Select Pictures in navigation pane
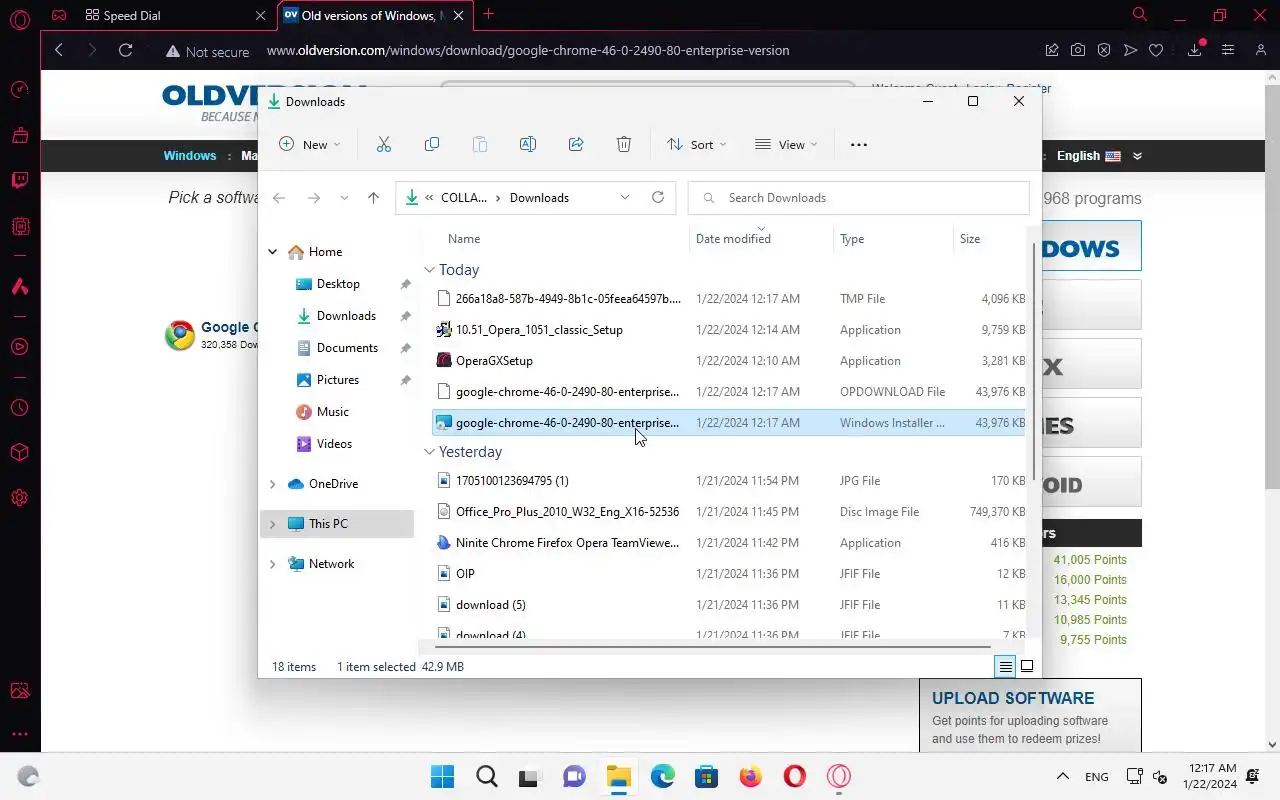1280x800 pixels. pyautogui.click(x=338, y=380)
